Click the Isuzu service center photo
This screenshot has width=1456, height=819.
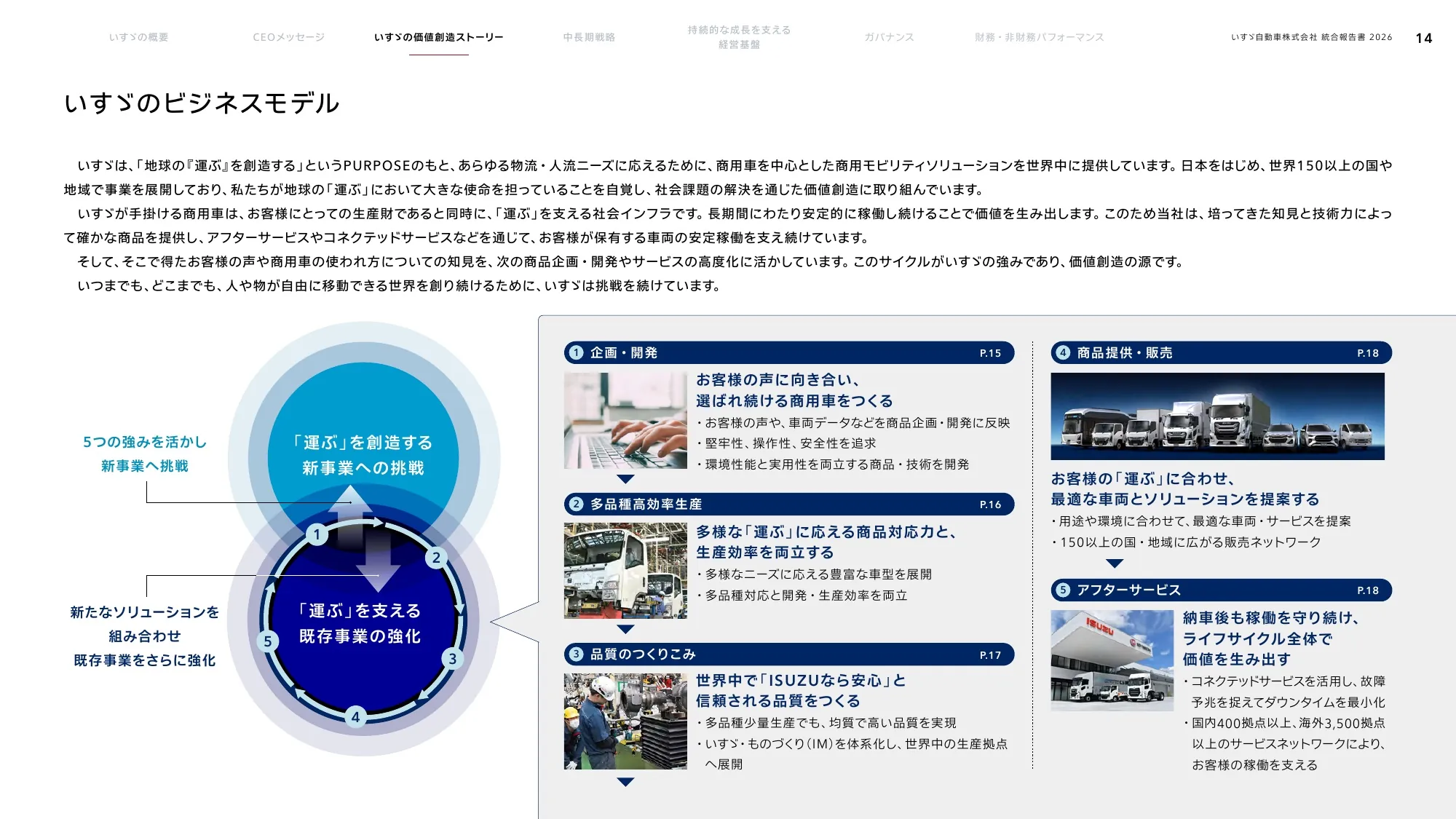(1112, 660)
